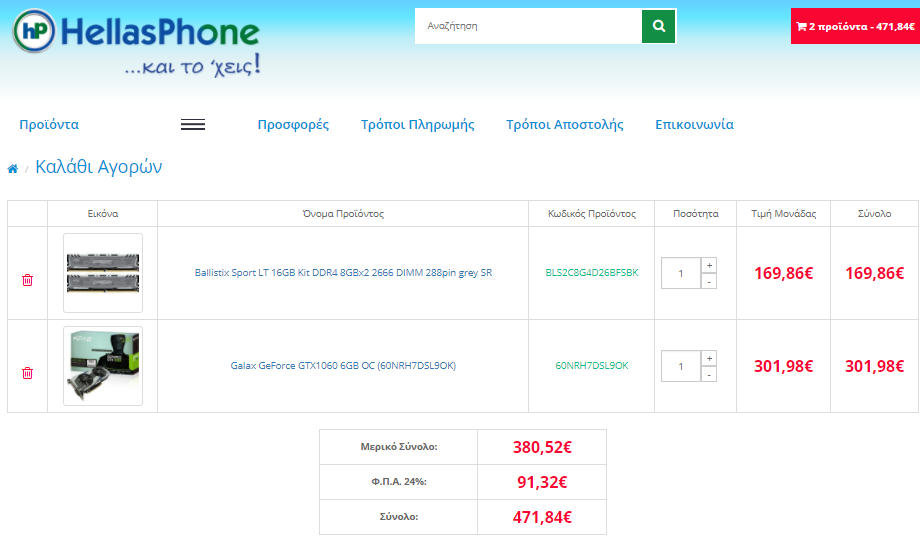920x538 pixels.
Task: Click the Μερικό Σύνολο value 380,52€
Action: [x=542, y=447]
